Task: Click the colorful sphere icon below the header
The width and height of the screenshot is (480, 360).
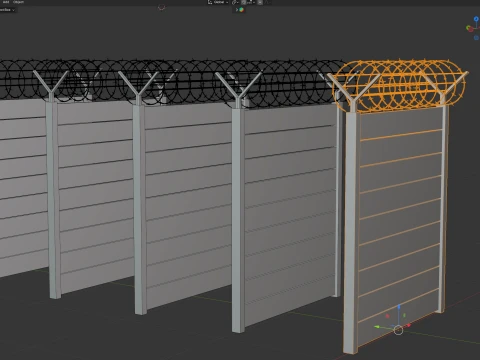Action: click(241, 10)
